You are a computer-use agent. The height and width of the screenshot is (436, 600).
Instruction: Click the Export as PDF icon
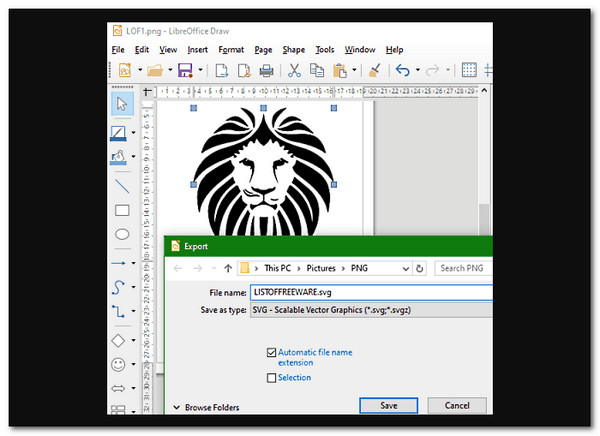(244, 70)
